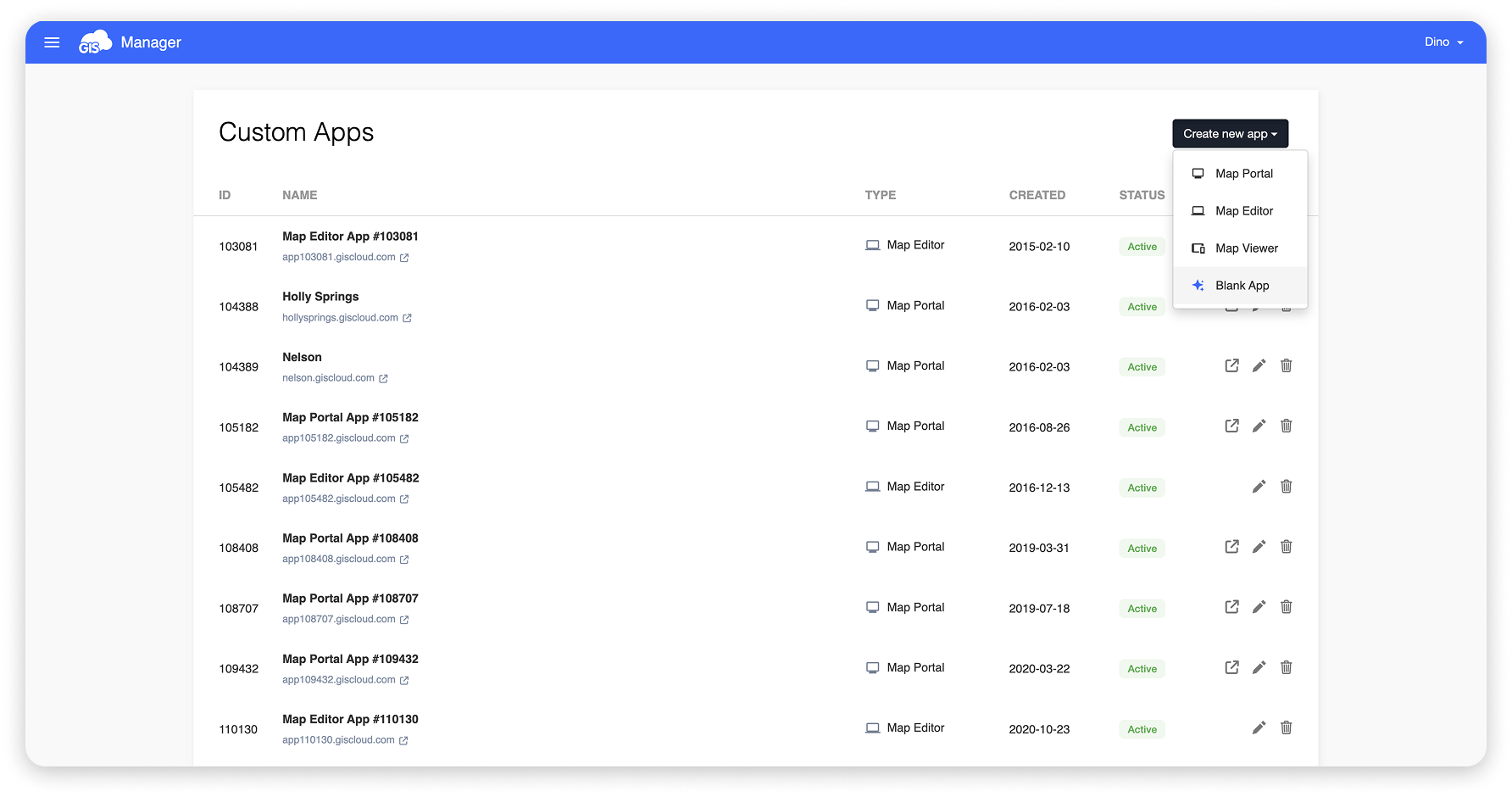This screenshot has width=1512, height=797.
Task: Open Map Portal App #108408 externally
Action: (1232, 547)
